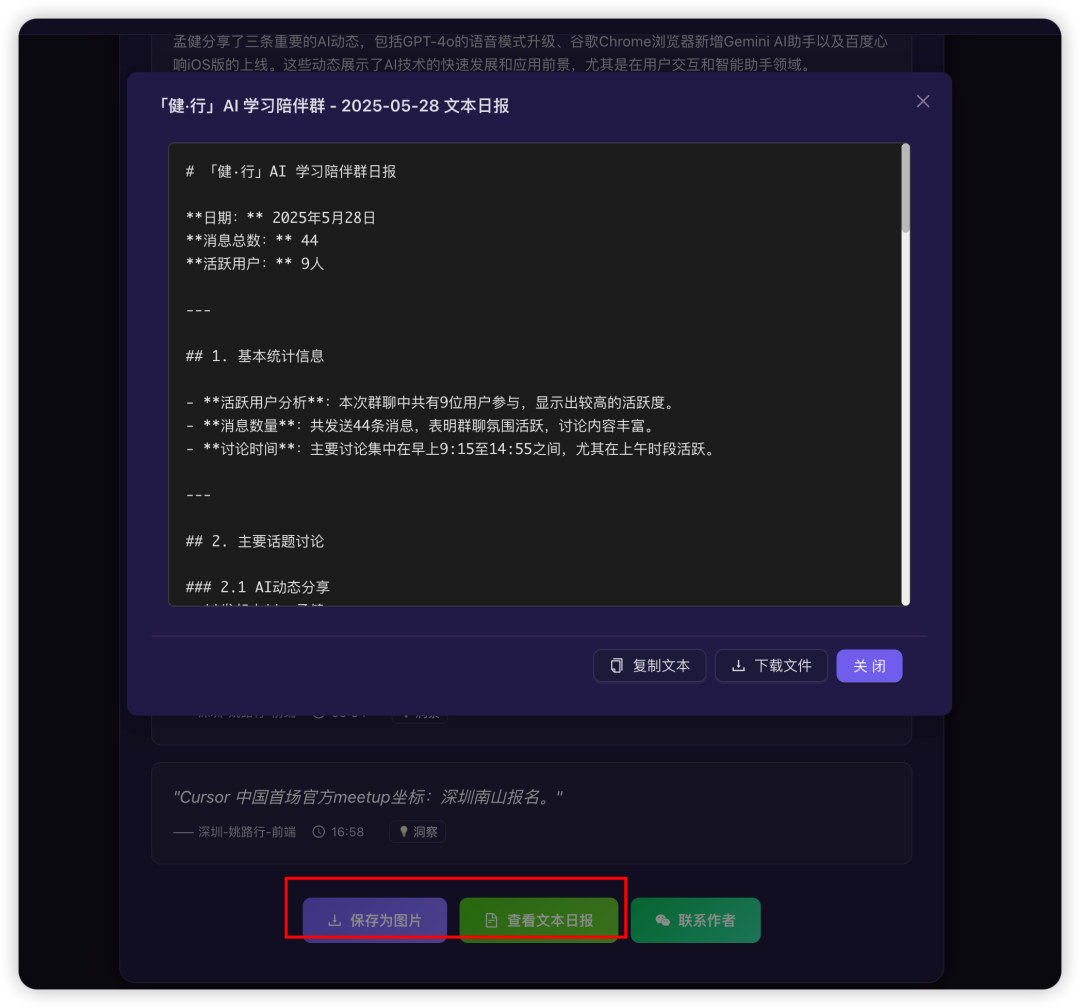Click the 讨论时间 bullet line

point(453,449)
